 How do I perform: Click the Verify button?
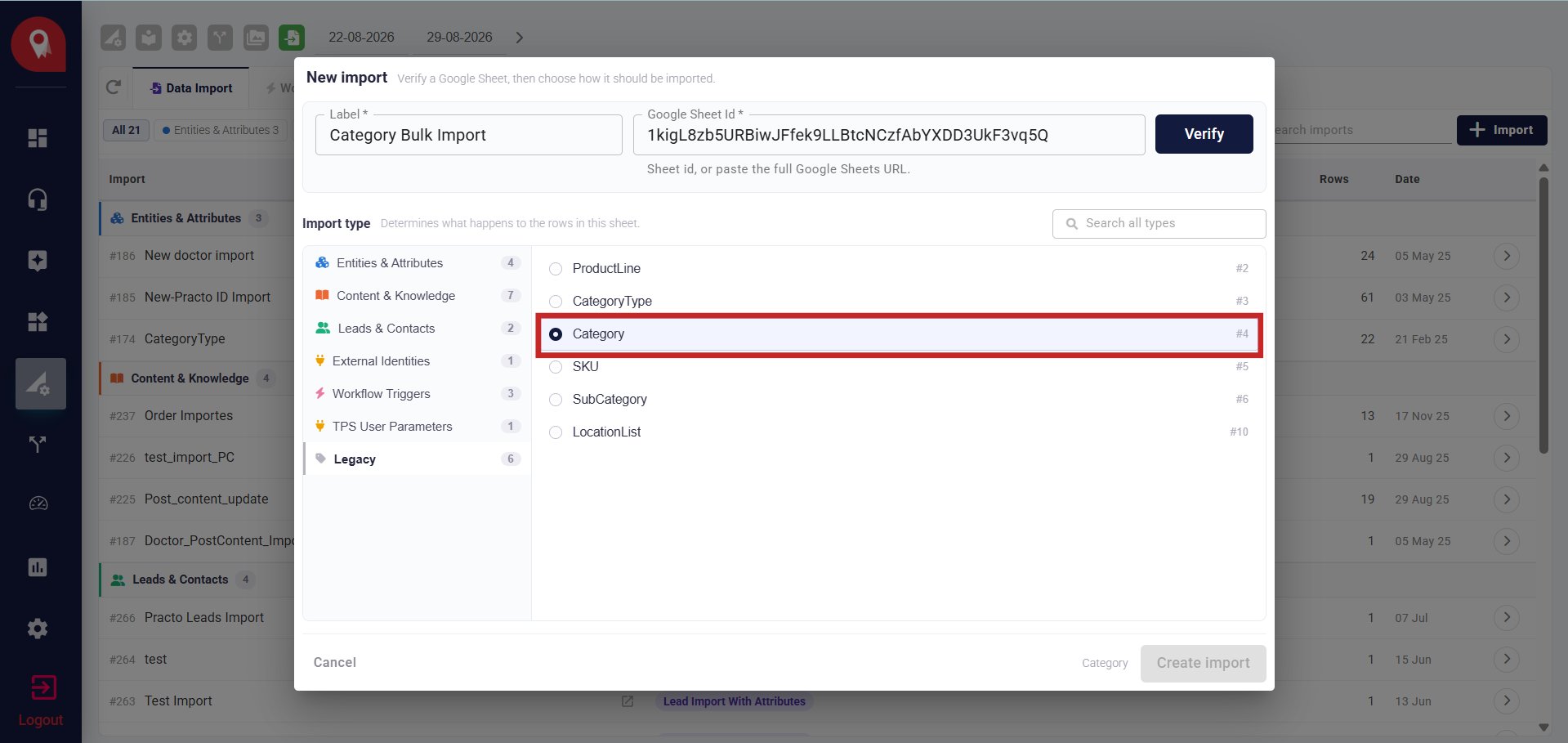click(x=1204, y=134)
